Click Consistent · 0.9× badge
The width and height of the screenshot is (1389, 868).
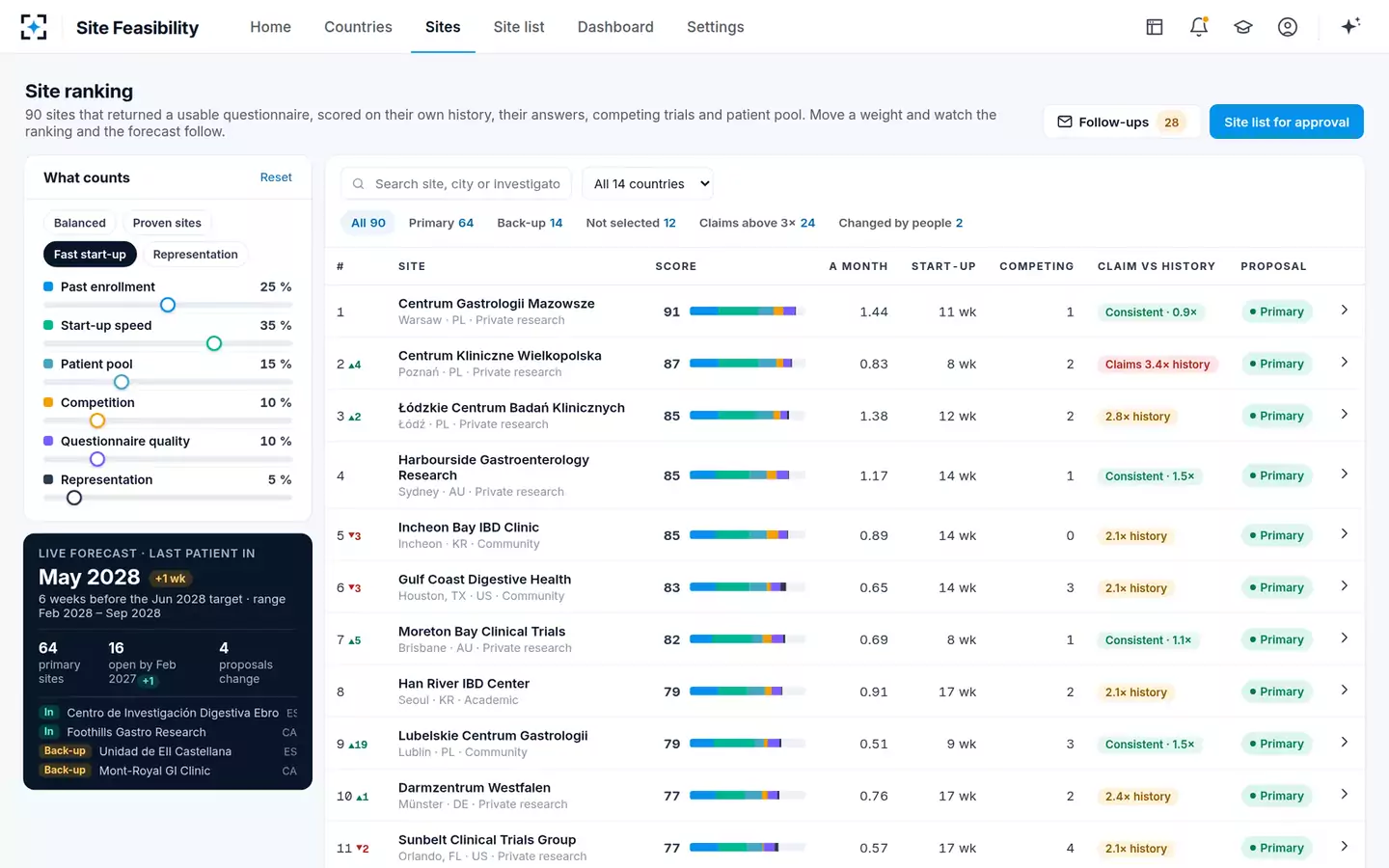click(1151, 312)
